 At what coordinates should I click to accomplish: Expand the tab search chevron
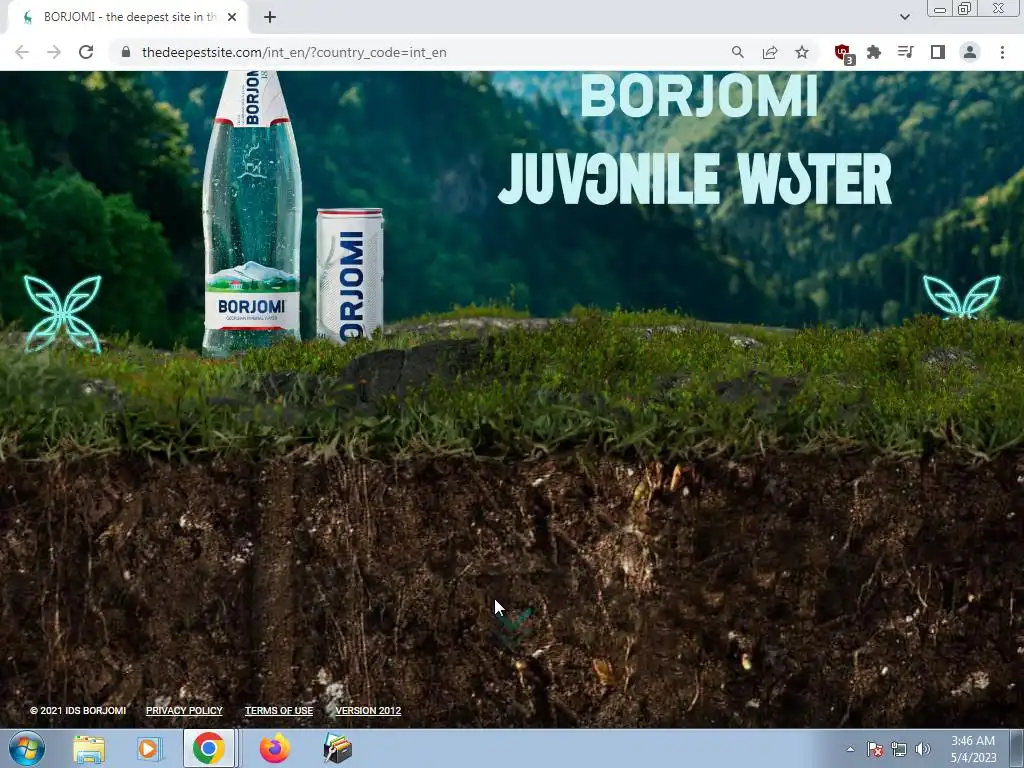click(x=904, y=17)
